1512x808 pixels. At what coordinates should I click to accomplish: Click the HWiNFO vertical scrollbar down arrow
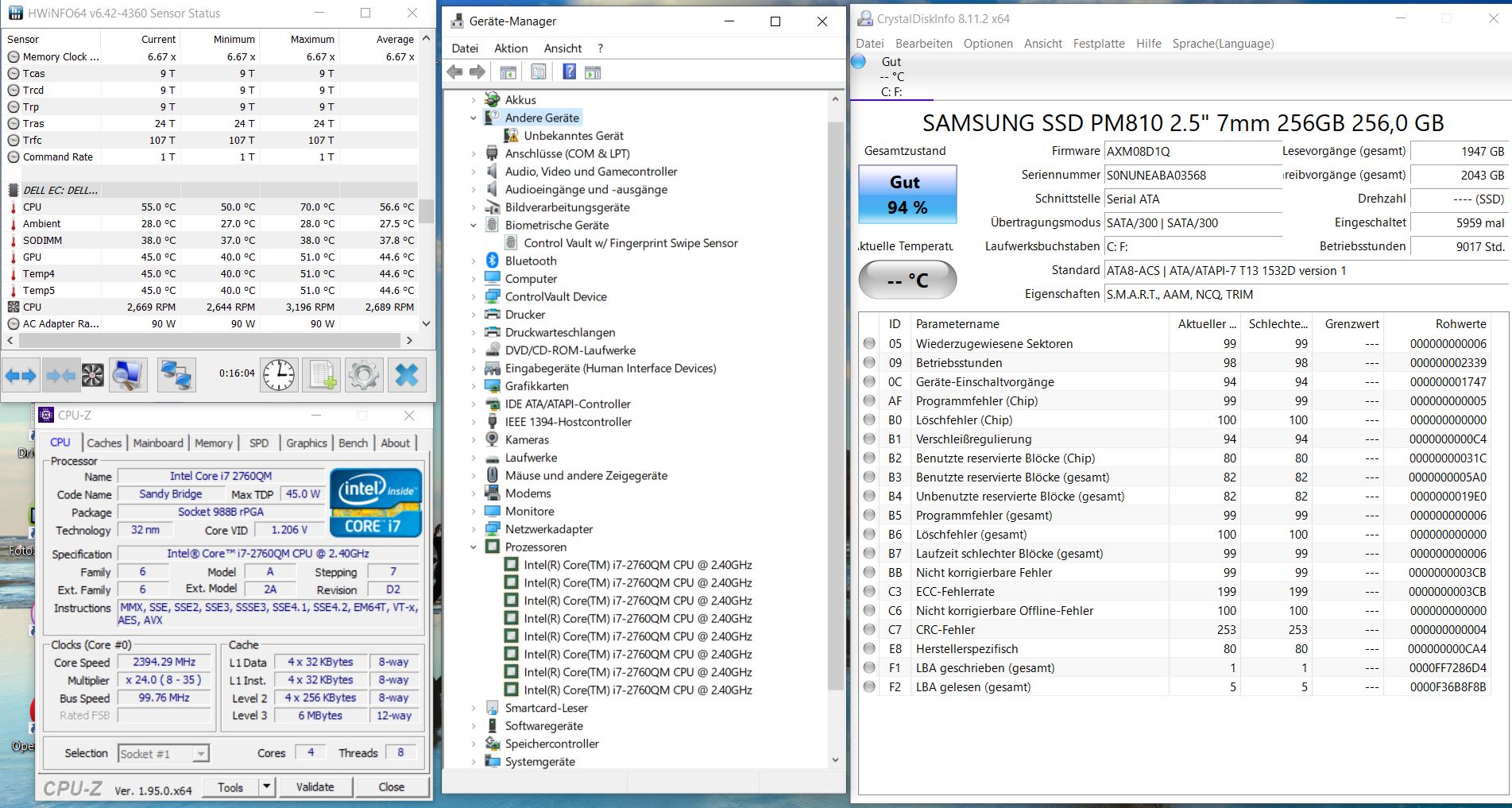[427, 323]
